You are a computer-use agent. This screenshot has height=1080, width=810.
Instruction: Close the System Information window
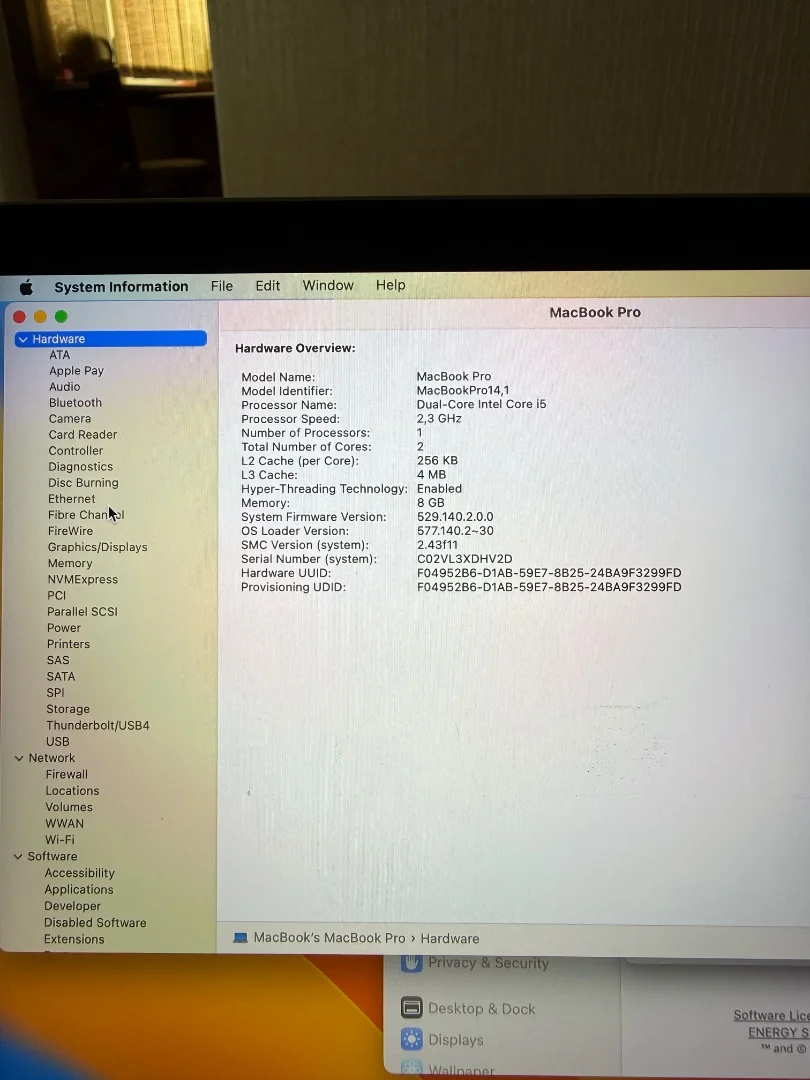pyautogui.click(x=19, y=317)
